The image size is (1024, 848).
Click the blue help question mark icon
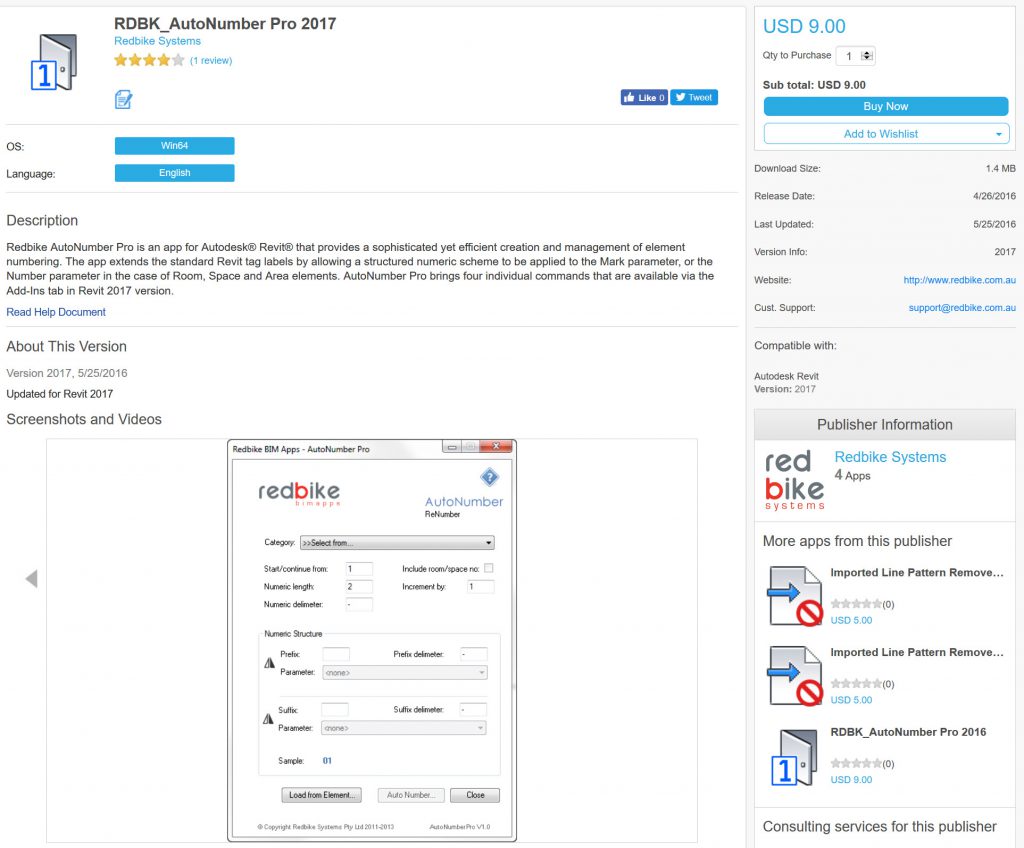pos(489,477)
